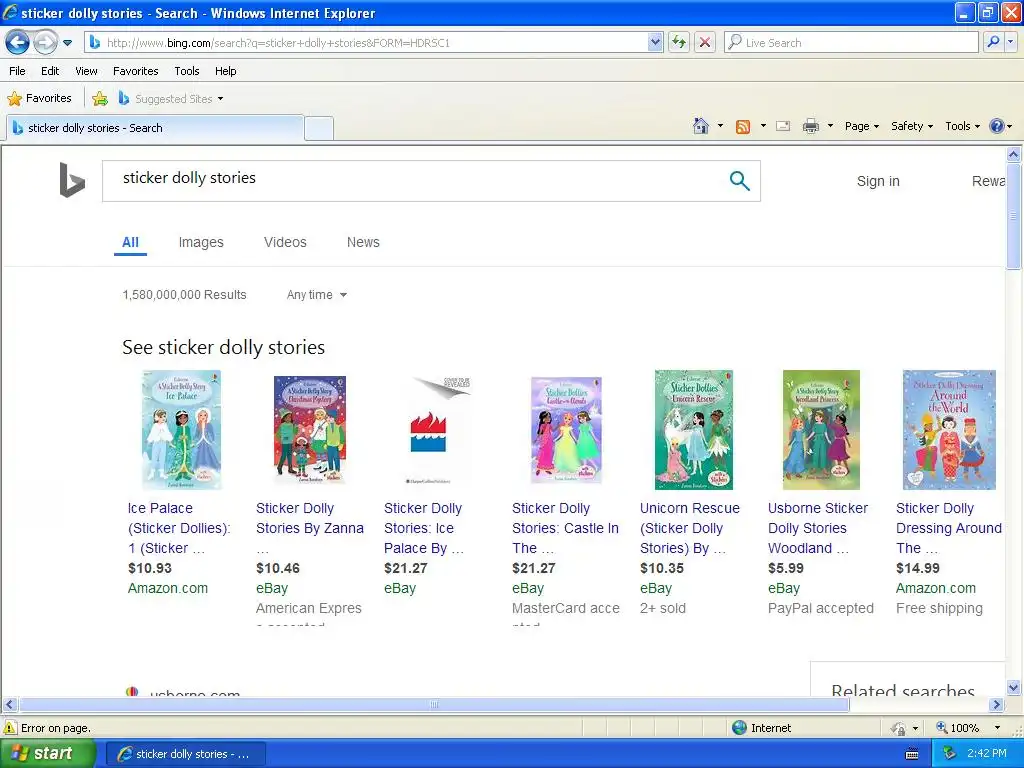Open the Favorites star button
1024x768 pixels.
point(39,99)
